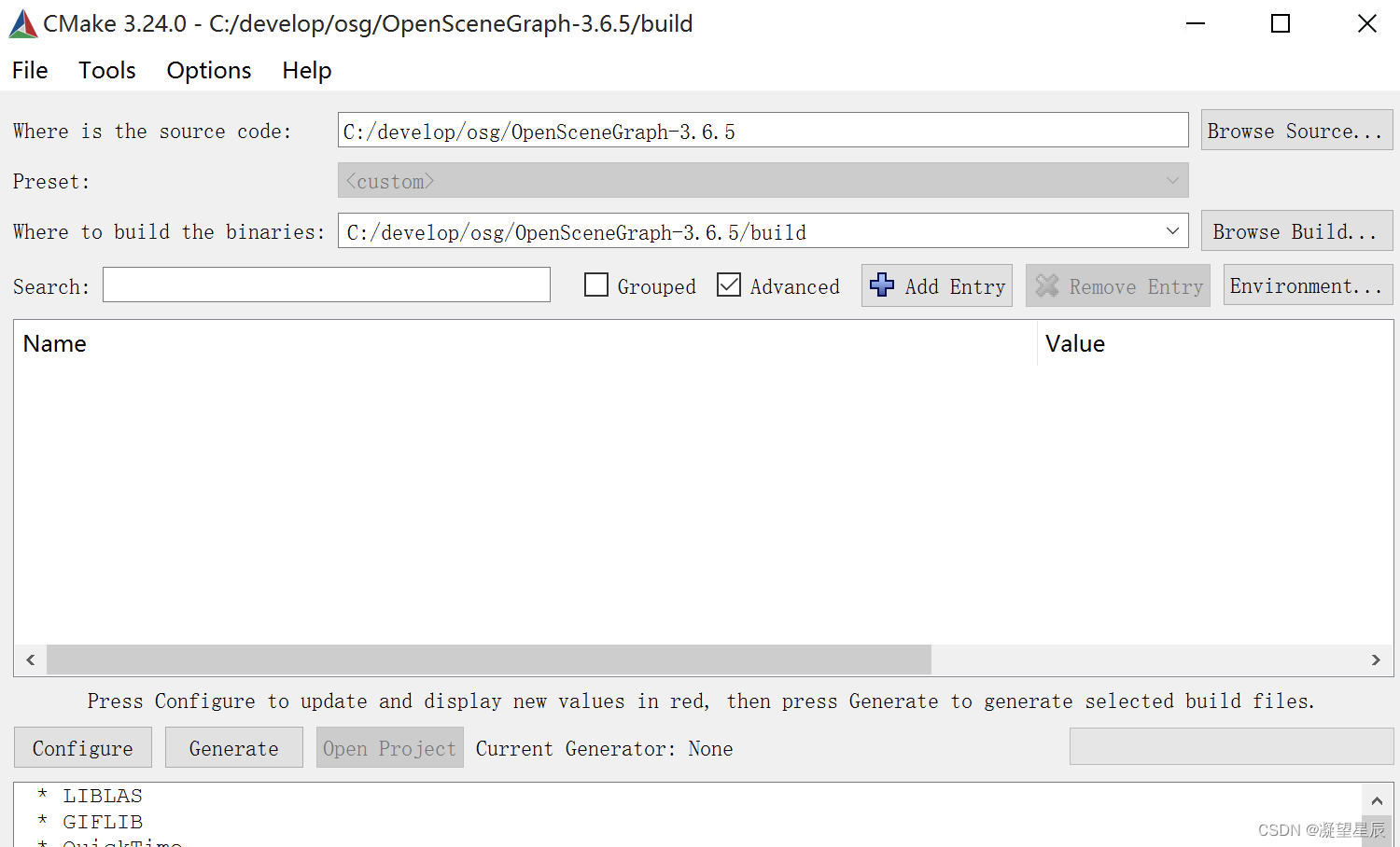Image resolution: width=1400 pixels, height=847 pixels.
Task: Enable the Grouped checkbox
Action: pyautogui.click(x=595, y=285)
